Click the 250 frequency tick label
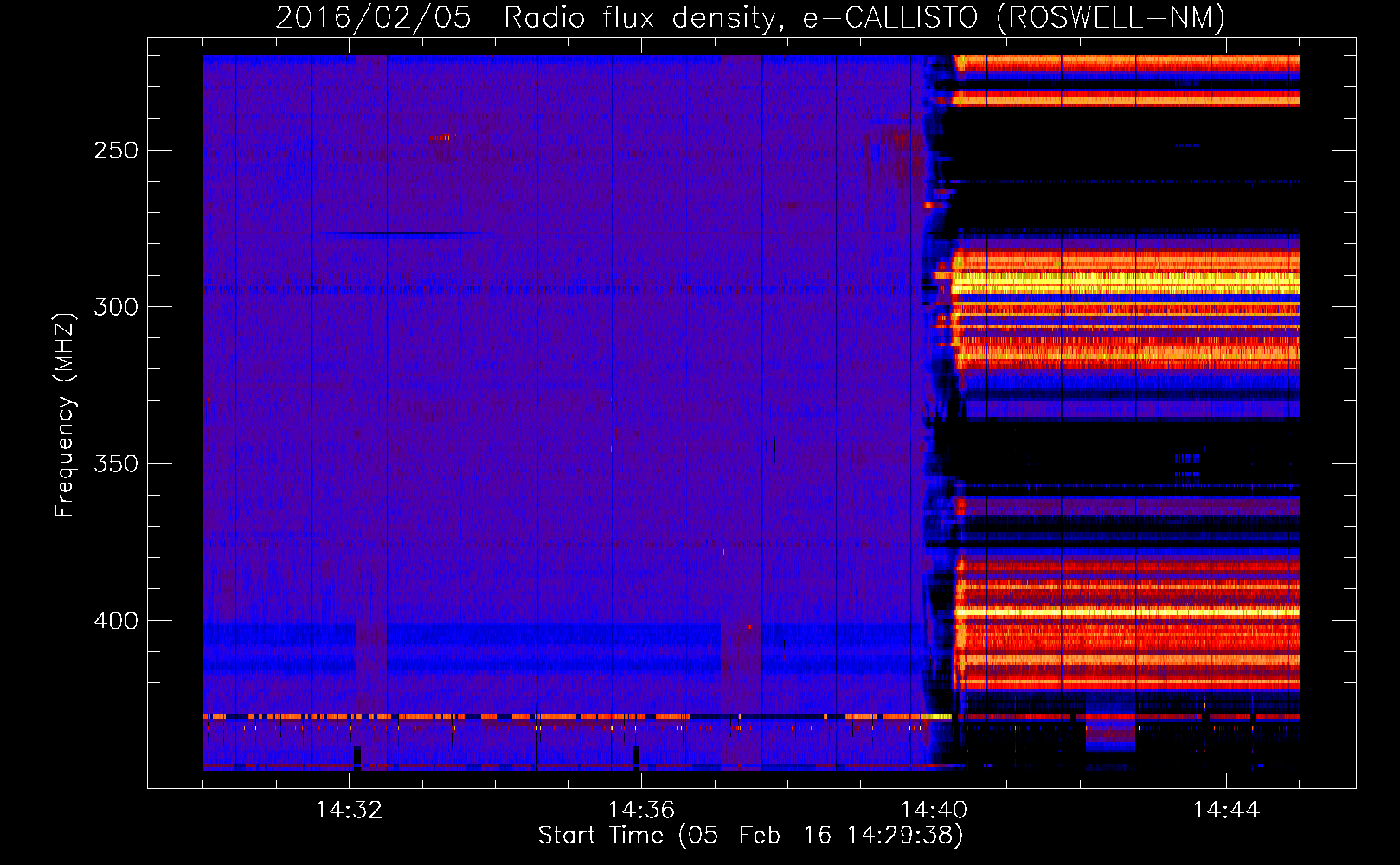This screenshot has width=1400, height=865. pos(116,151)
